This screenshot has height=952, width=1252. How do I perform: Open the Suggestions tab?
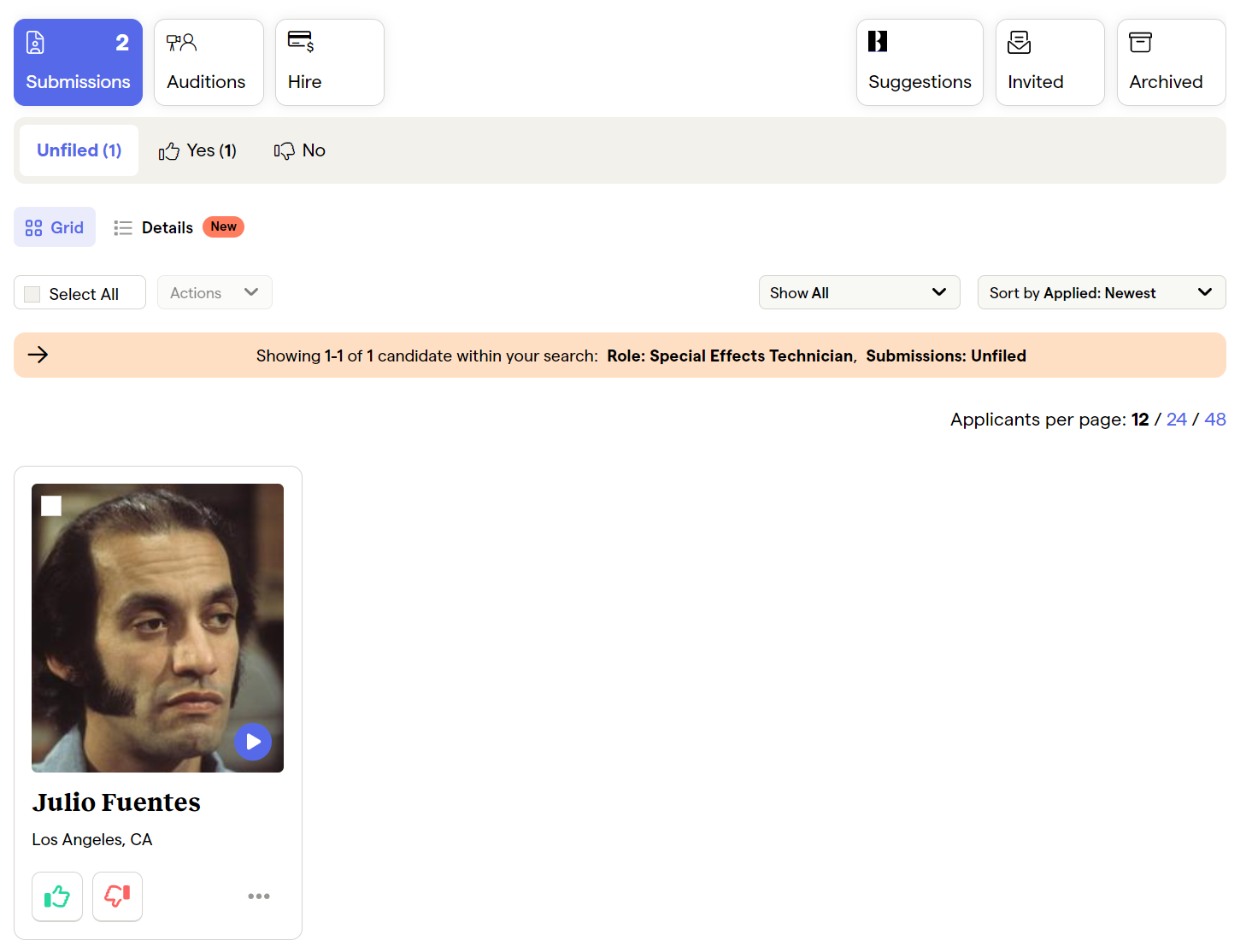click(920, 62)
